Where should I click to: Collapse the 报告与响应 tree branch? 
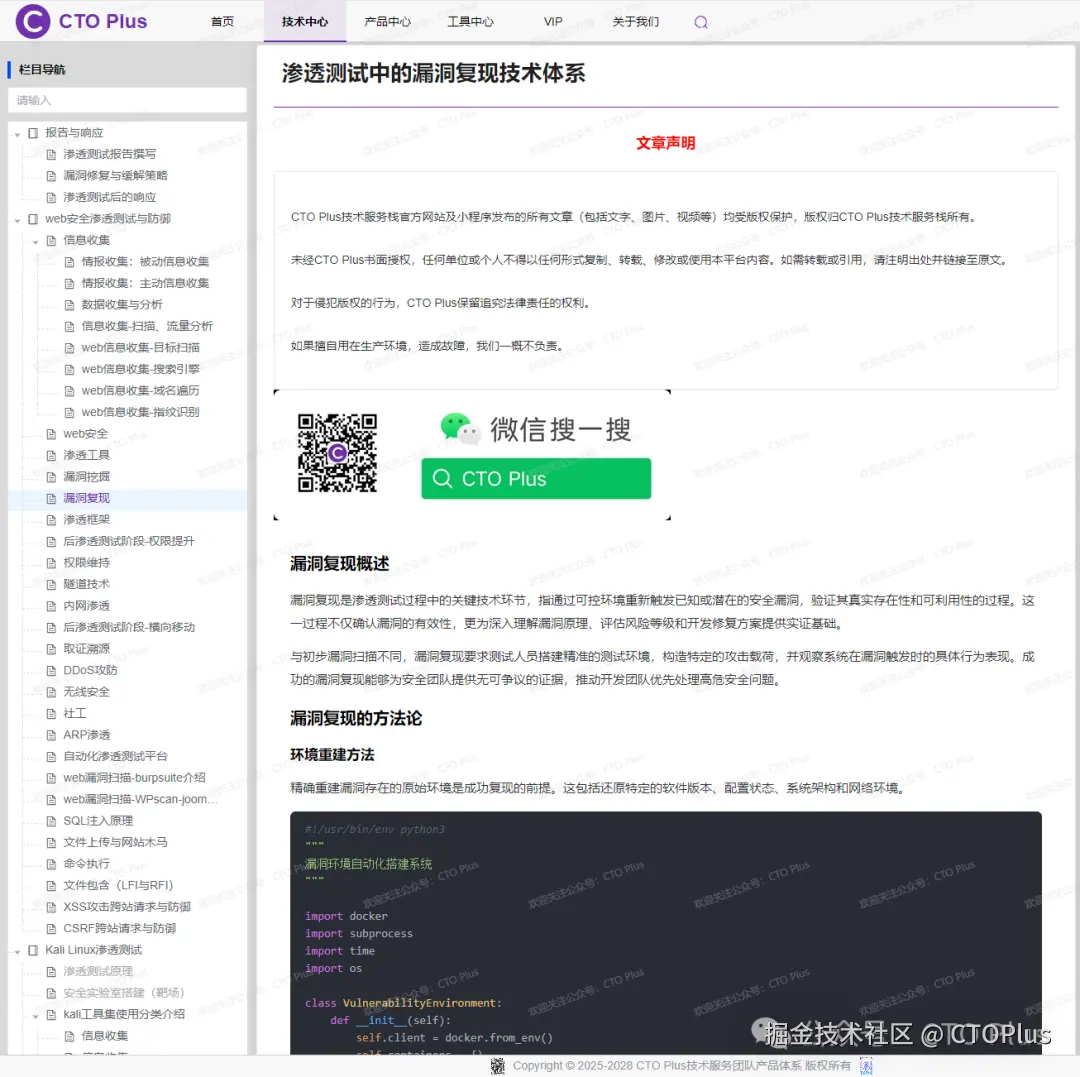(x=16, y=132)
